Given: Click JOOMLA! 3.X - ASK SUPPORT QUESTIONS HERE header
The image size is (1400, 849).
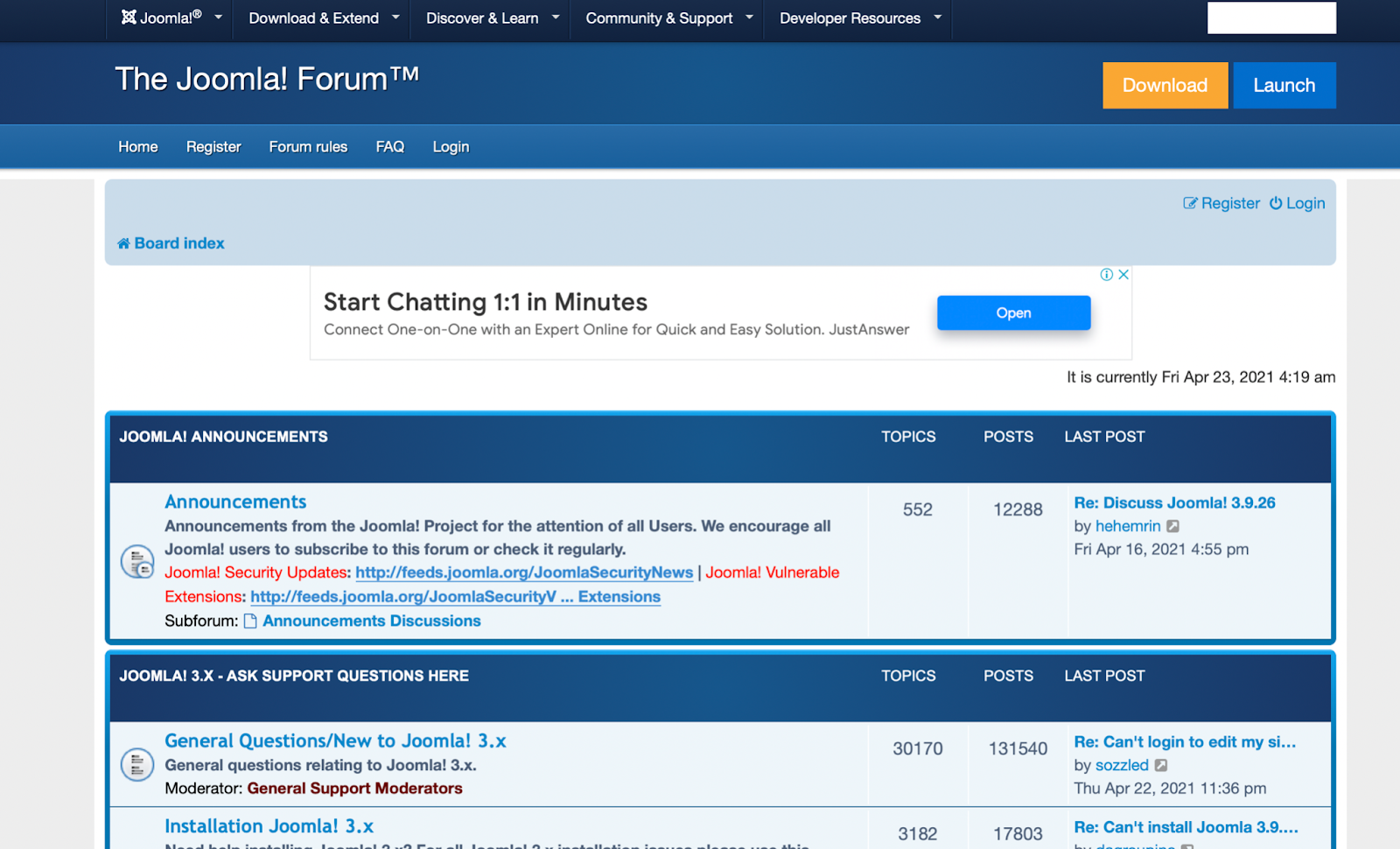Looking at the screenshot, I should pos(294,676).
